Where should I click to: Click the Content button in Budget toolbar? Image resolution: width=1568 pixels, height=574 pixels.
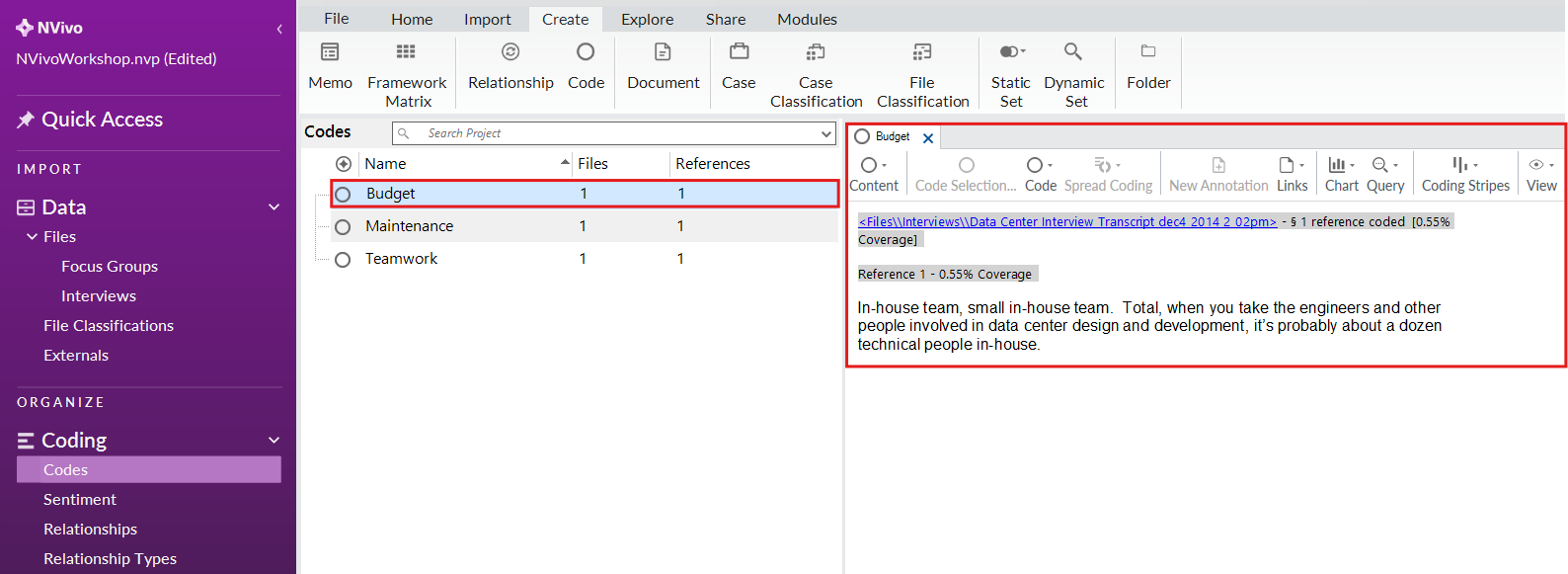point(874,174)
